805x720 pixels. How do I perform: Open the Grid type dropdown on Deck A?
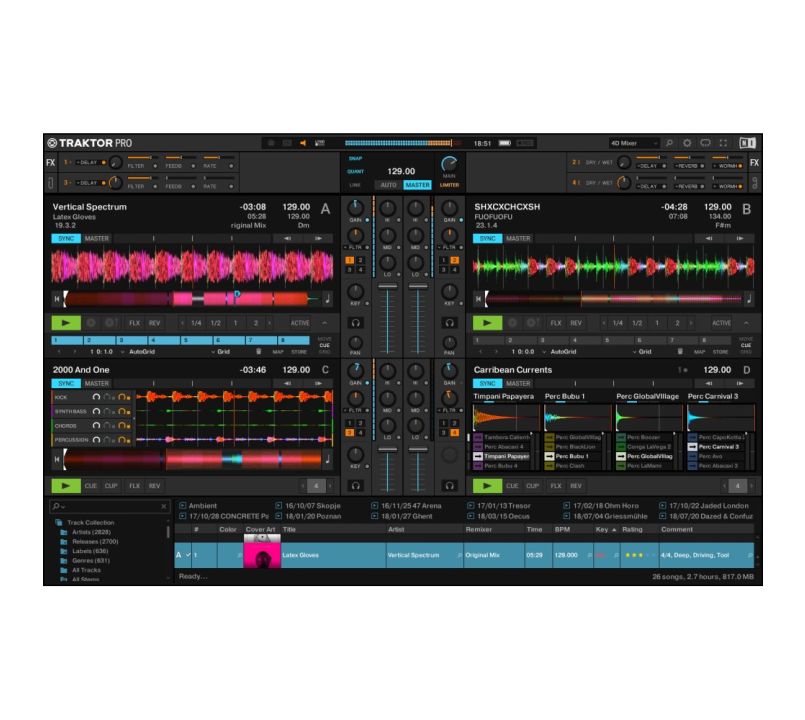point(221,352)
